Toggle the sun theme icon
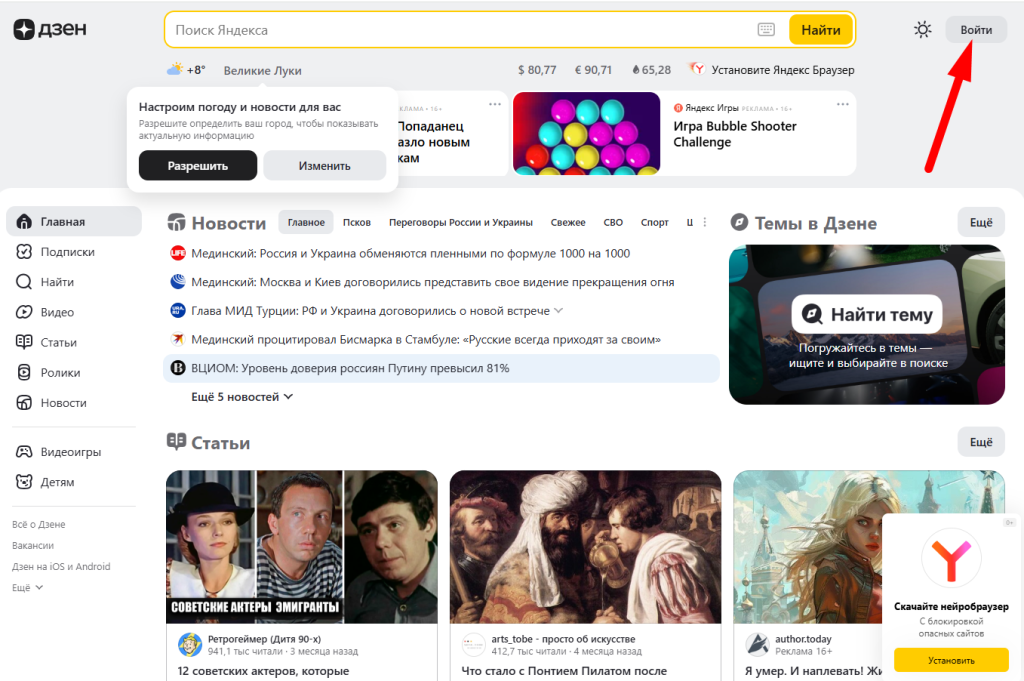Image resolution: width=1024 pixels, height=681 pixels. (x=922, y=29)
